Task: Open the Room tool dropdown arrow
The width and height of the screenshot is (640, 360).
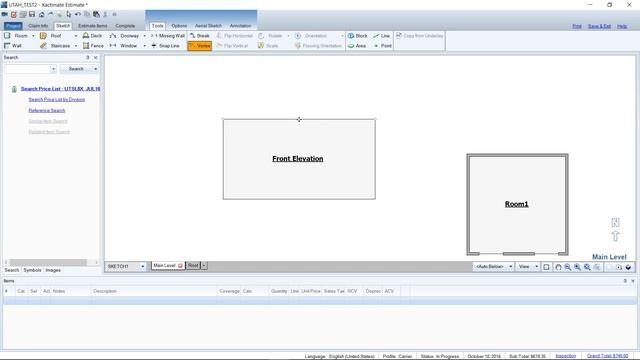Action: (x=33, y=36)
